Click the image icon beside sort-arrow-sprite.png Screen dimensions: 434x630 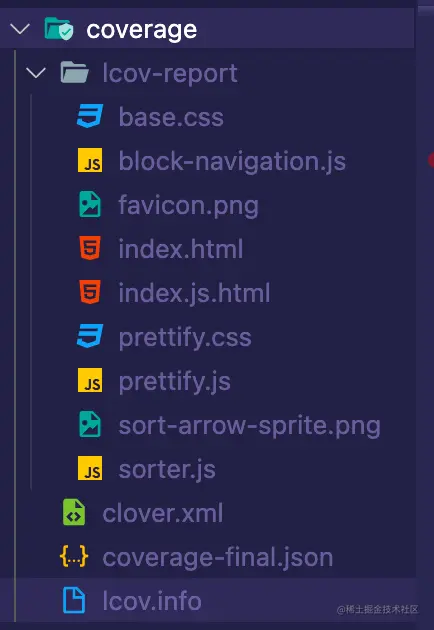tap(90, 424)
